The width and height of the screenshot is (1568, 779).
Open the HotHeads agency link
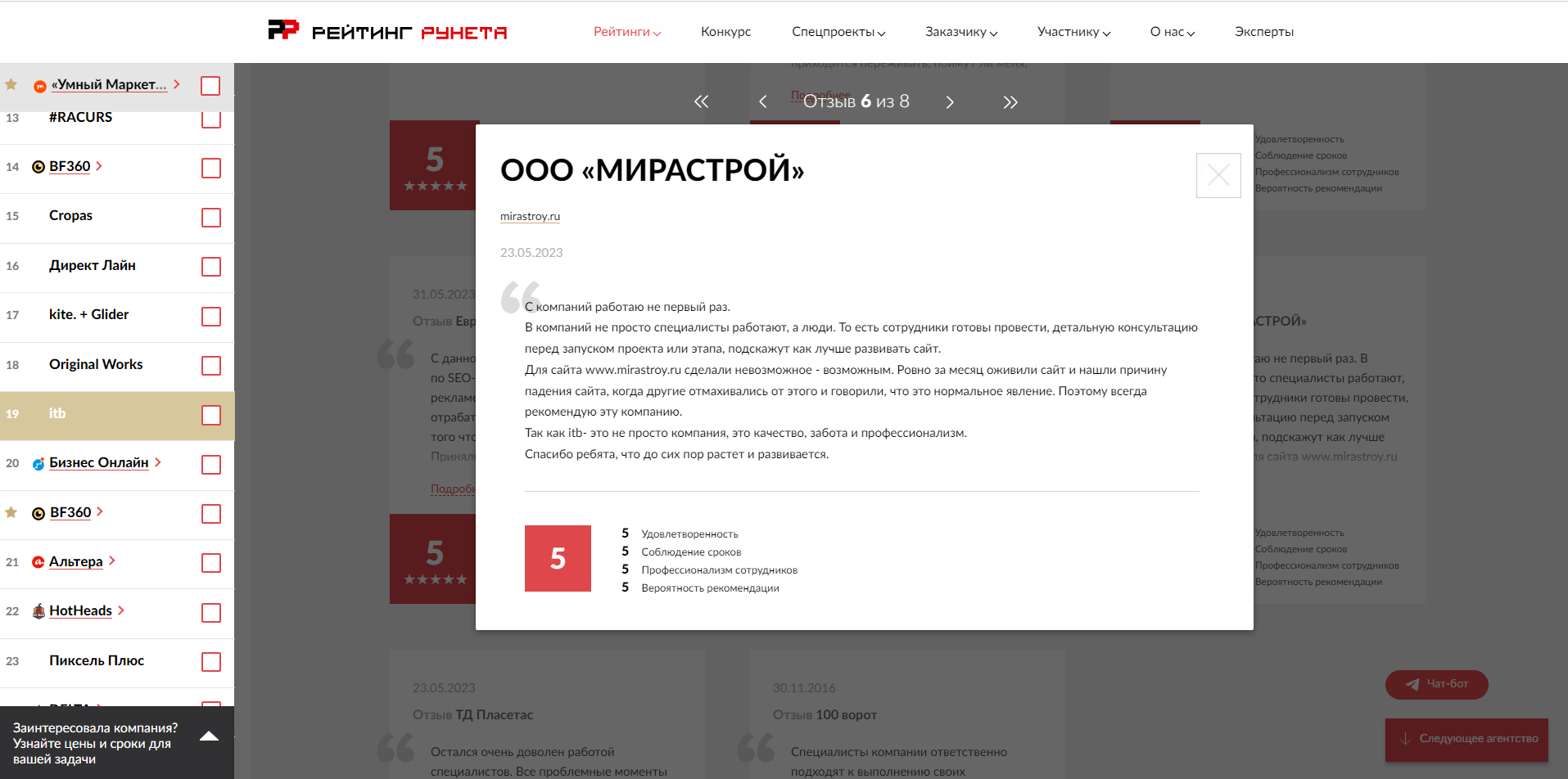click(80, 611)
